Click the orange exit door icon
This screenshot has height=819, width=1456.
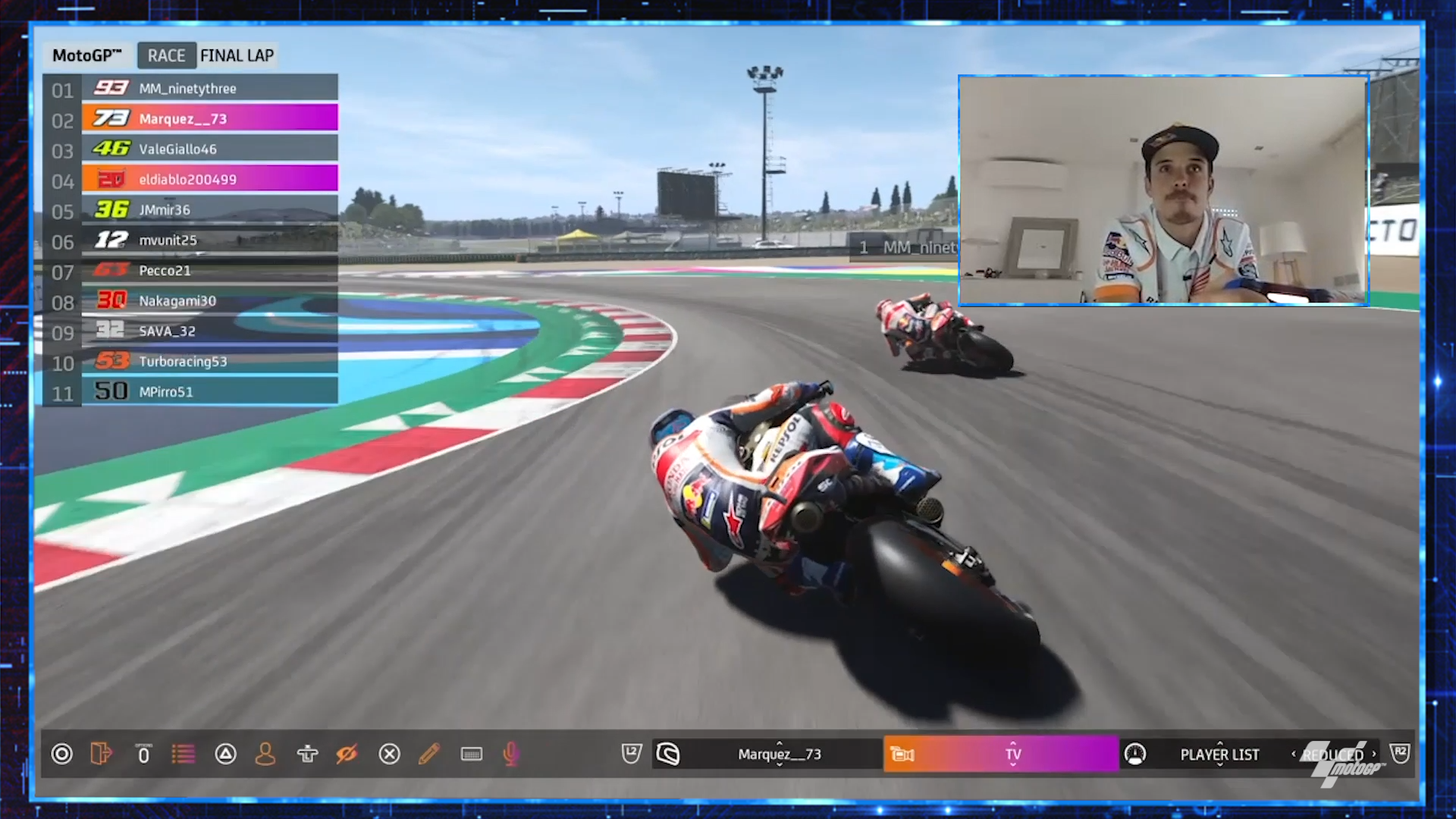[101, 754]
